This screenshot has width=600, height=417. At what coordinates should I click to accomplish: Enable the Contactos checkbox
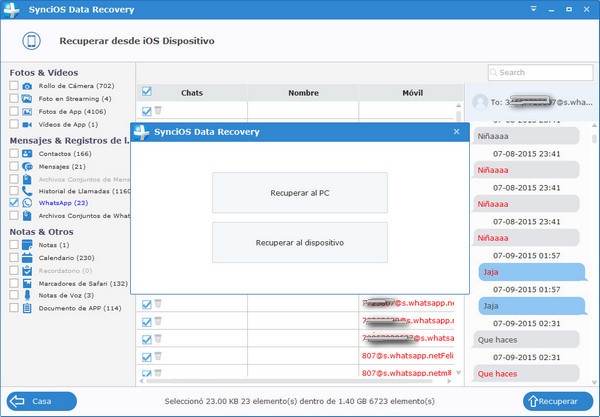coord(14,153)
